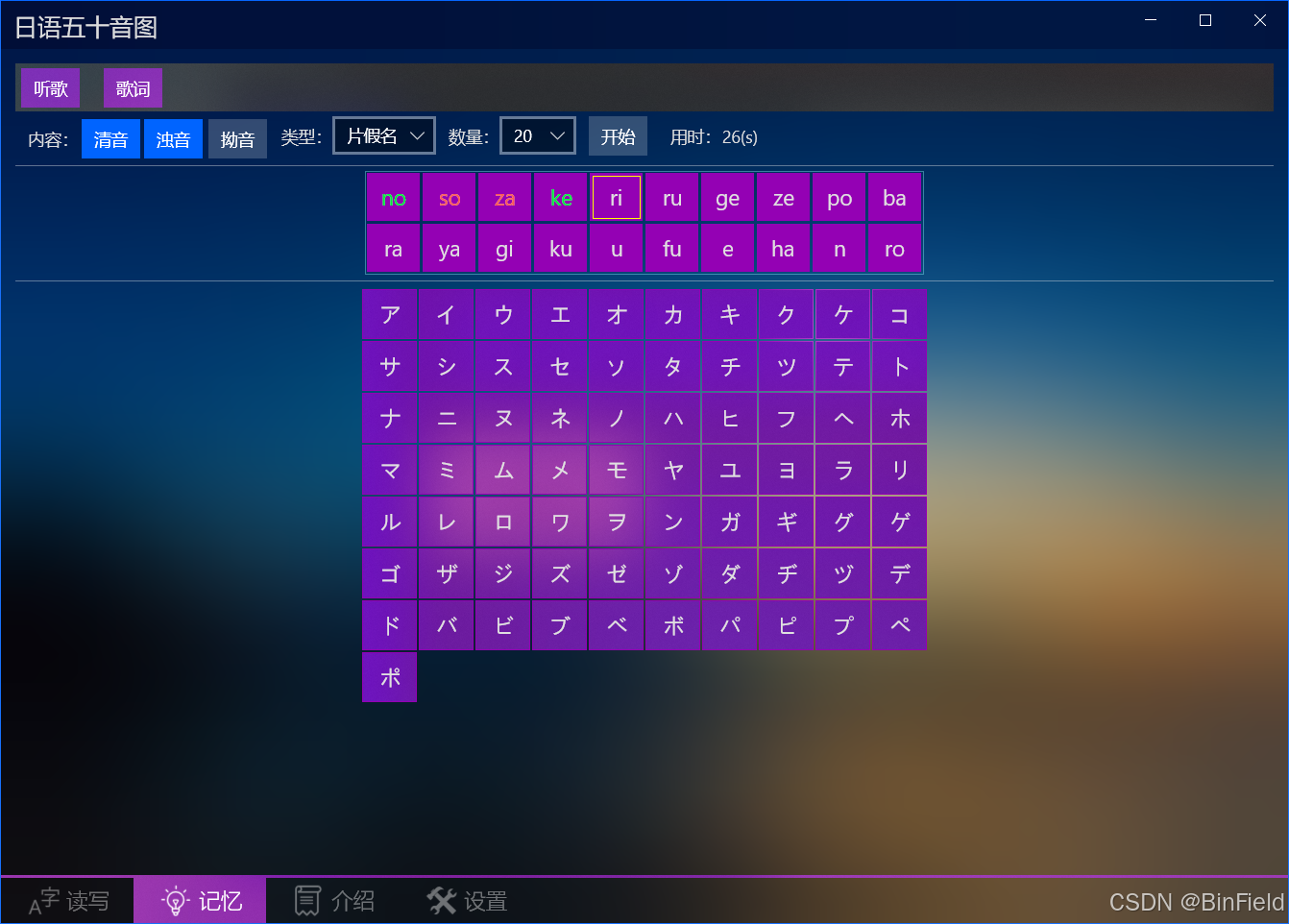Pick the katakana ホ tile
Image resolution: width=1289 pixels, height=924 pixels.
900,418
